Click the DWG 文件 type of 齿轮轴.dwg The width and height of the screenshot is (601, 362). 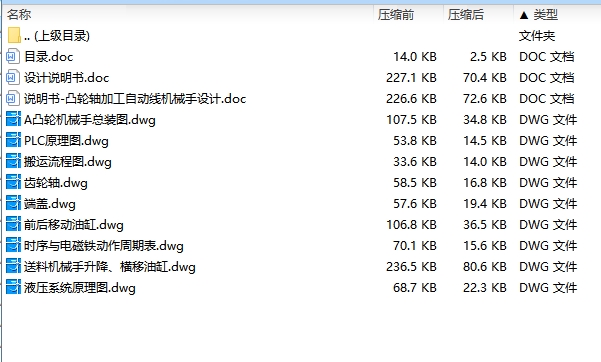(548, 183)
